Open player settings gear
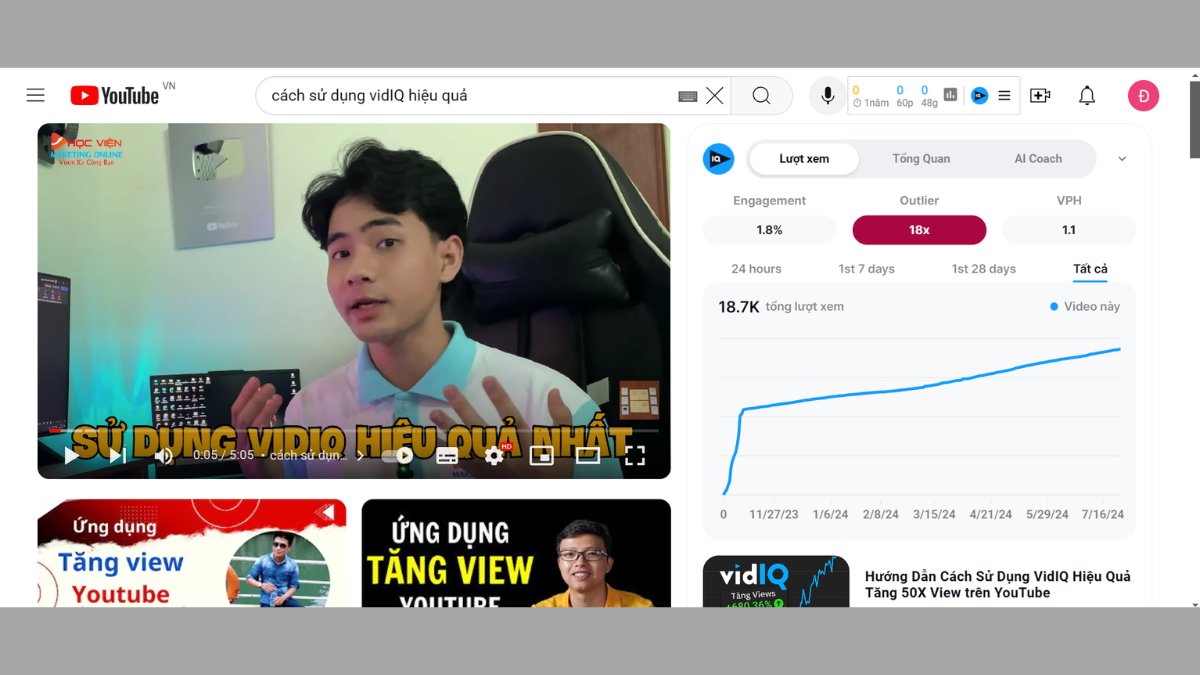The height and width of the screenshot is (675, 1200). 494,456
